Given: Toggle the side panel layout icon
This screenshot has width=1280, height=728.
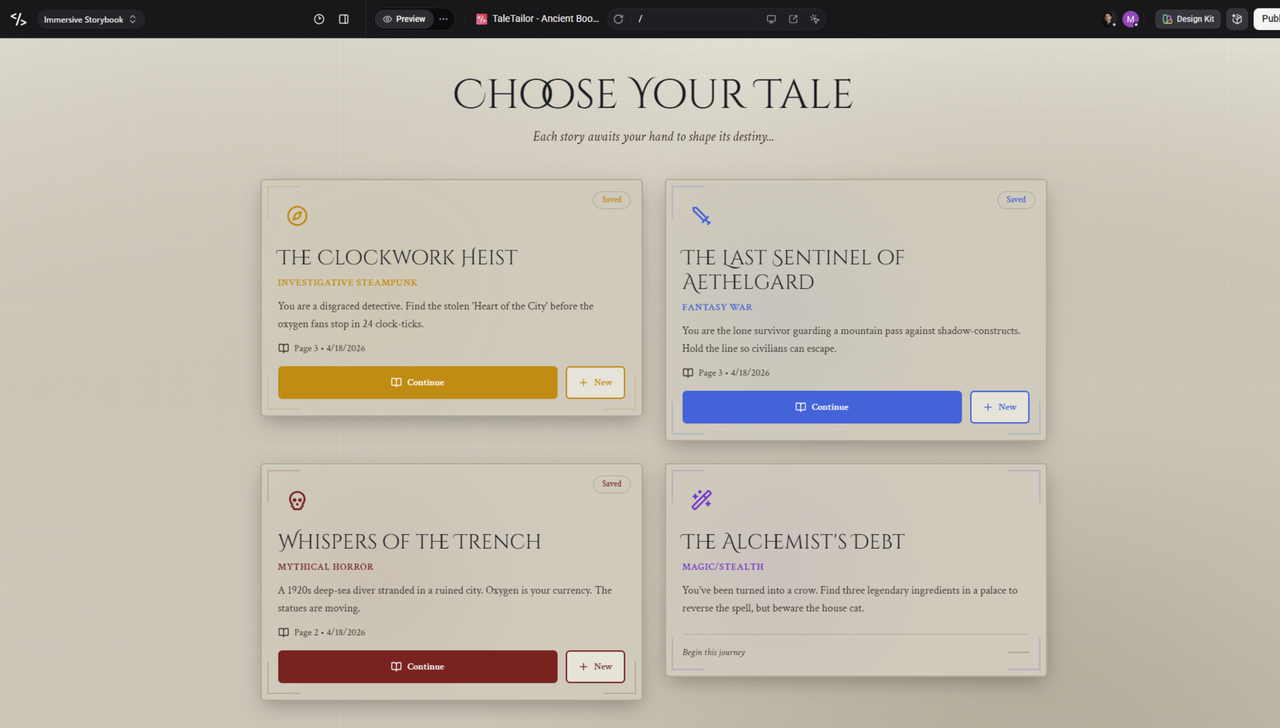Looking at the screenshot, I should pyautogui.click(x=344, y=19).
